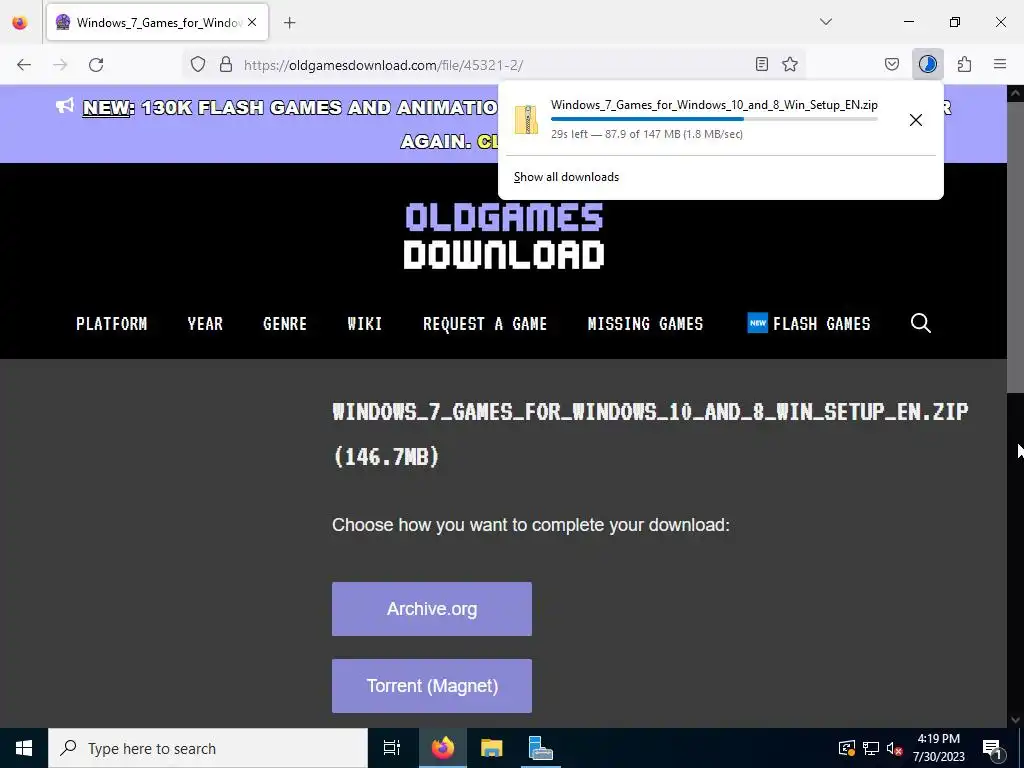Select the Windows_7_Games_for_Windows tab
Viewport: 1024px width, 768px height.
(157, 23)
